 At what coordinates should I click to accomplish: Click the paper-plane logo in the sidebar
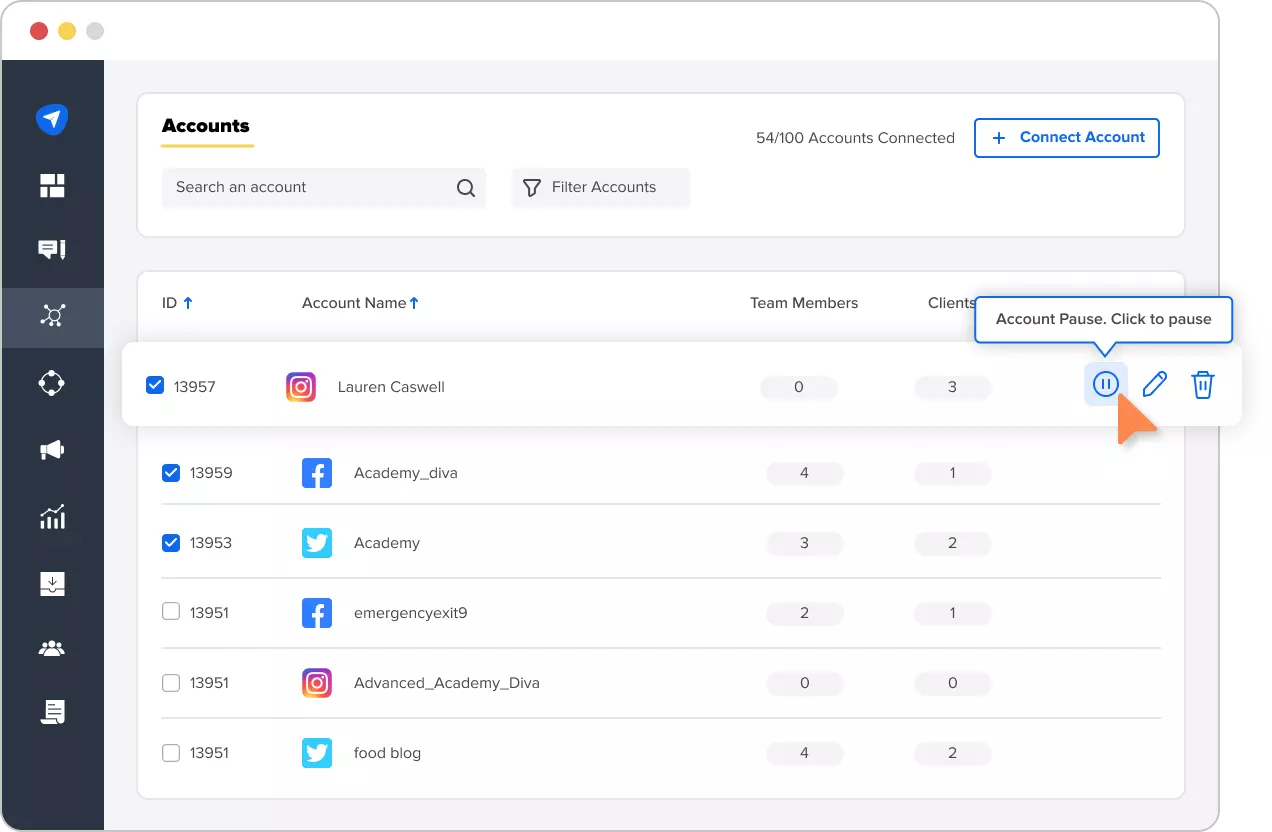click(x=52, y=119)
